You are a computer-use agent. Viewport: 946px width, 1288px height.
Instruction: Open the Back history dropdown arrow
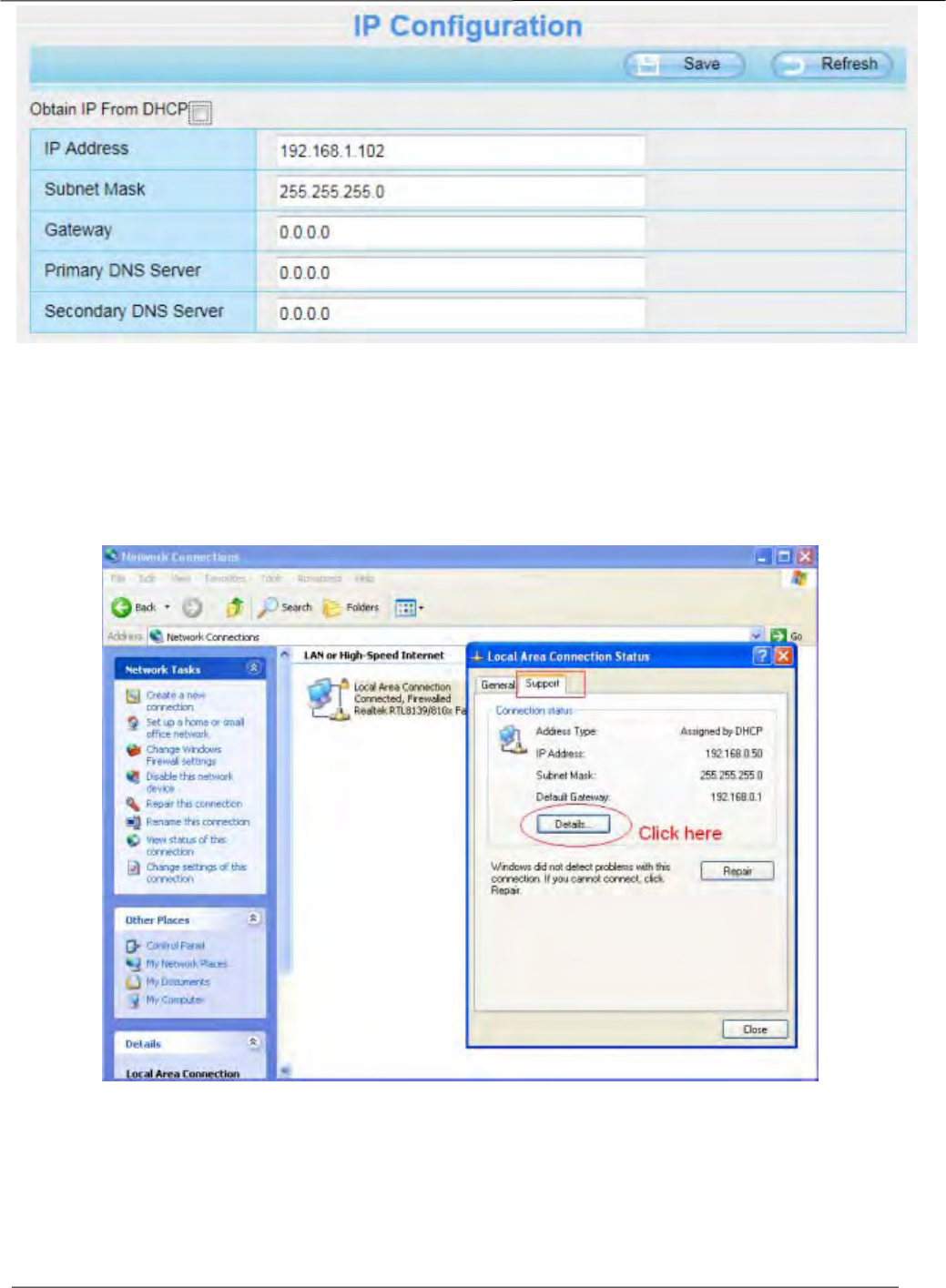point(168,607)
